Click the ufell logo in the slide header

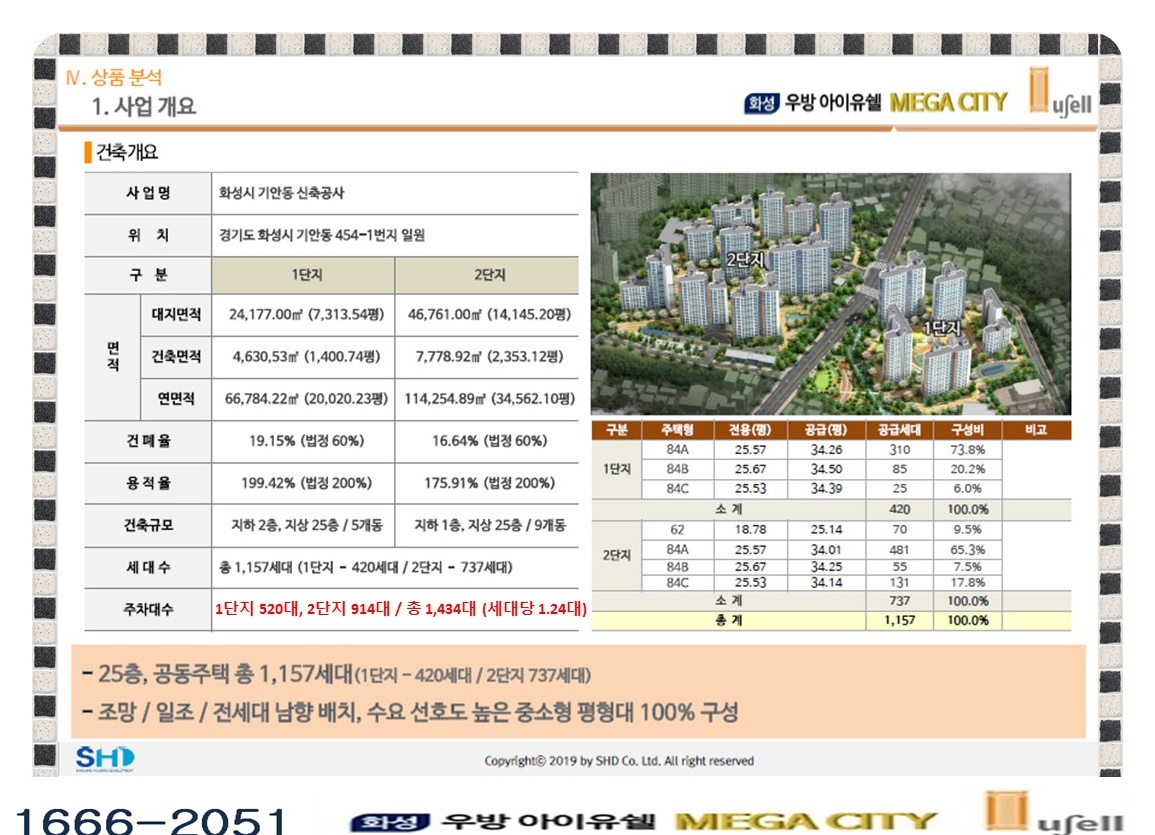click(x=1060, y=93)
